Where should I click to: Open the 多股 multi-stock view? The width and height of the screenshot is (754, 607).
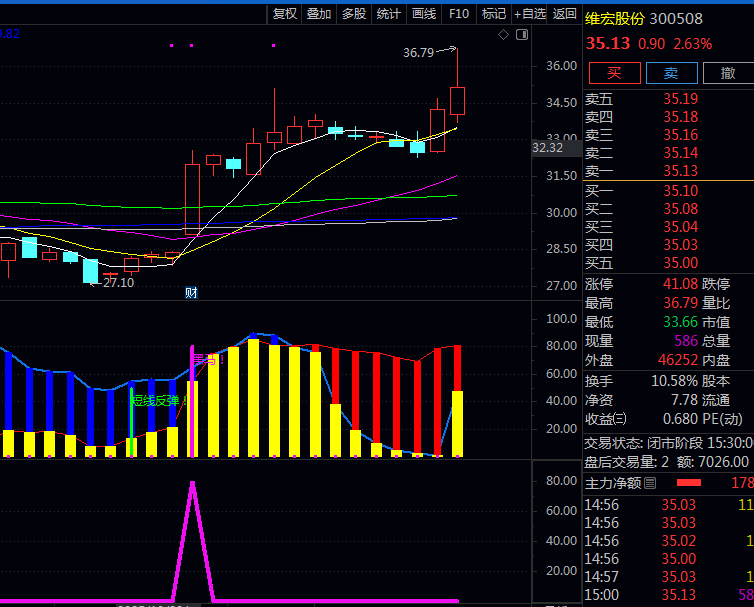point(354,14)
